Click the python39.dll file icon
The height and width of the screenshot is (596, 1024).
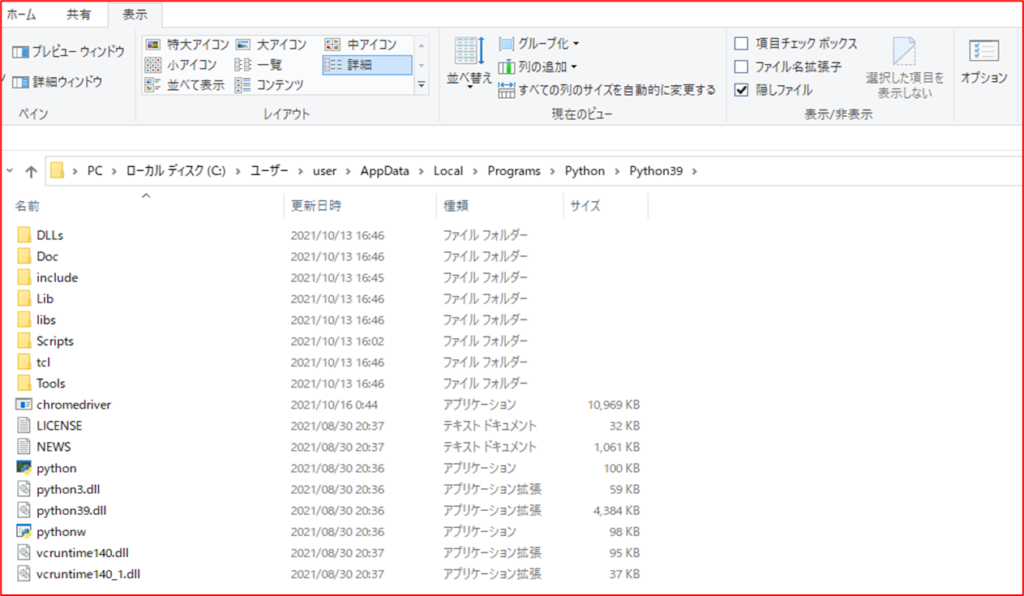pos(25,510)
